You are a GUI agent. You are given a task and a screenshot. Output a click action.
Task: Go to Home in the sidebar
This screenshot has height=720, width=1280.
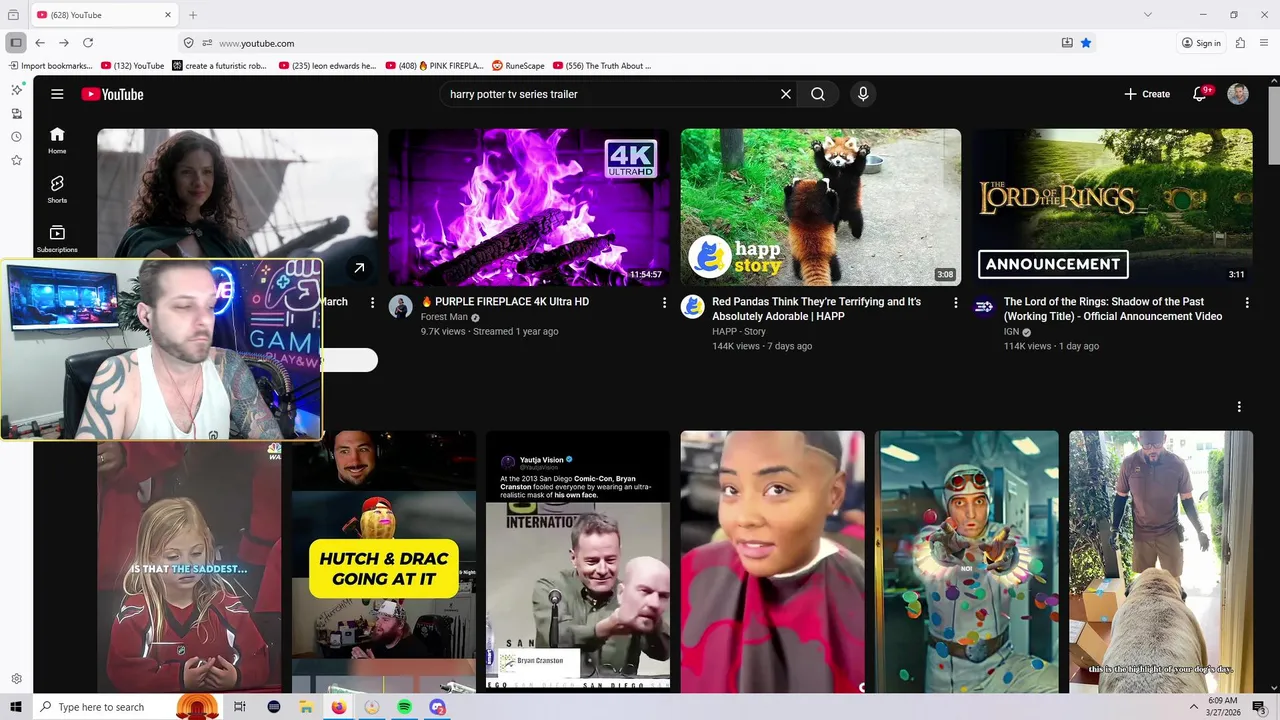click(x=57, y=140)
